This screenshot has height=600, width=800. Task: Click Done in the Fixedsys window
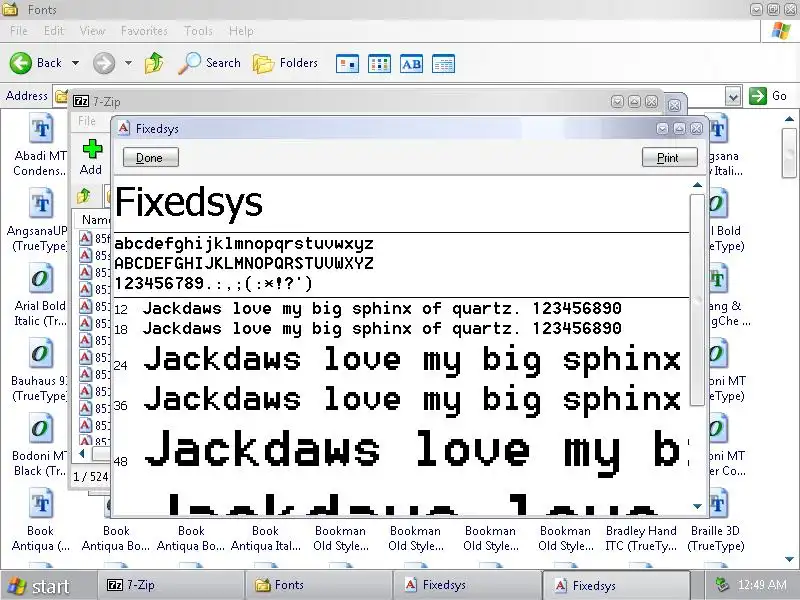151,157
